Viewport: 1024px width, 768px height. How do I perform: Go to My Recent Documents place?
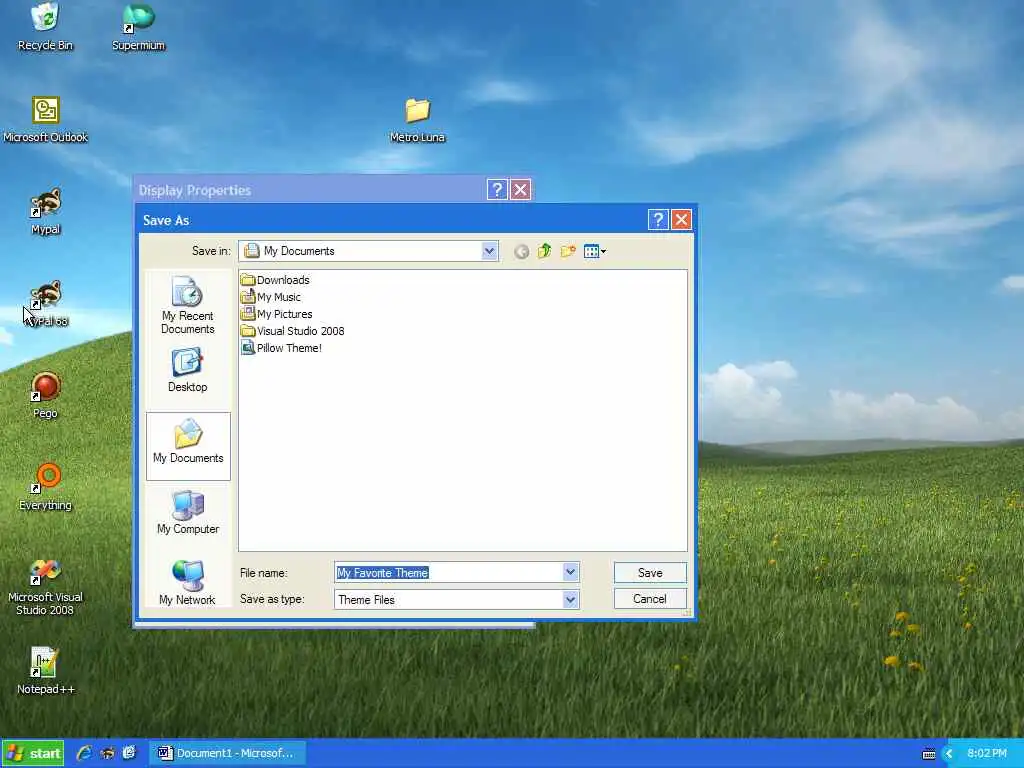click(x=187, y=305)
